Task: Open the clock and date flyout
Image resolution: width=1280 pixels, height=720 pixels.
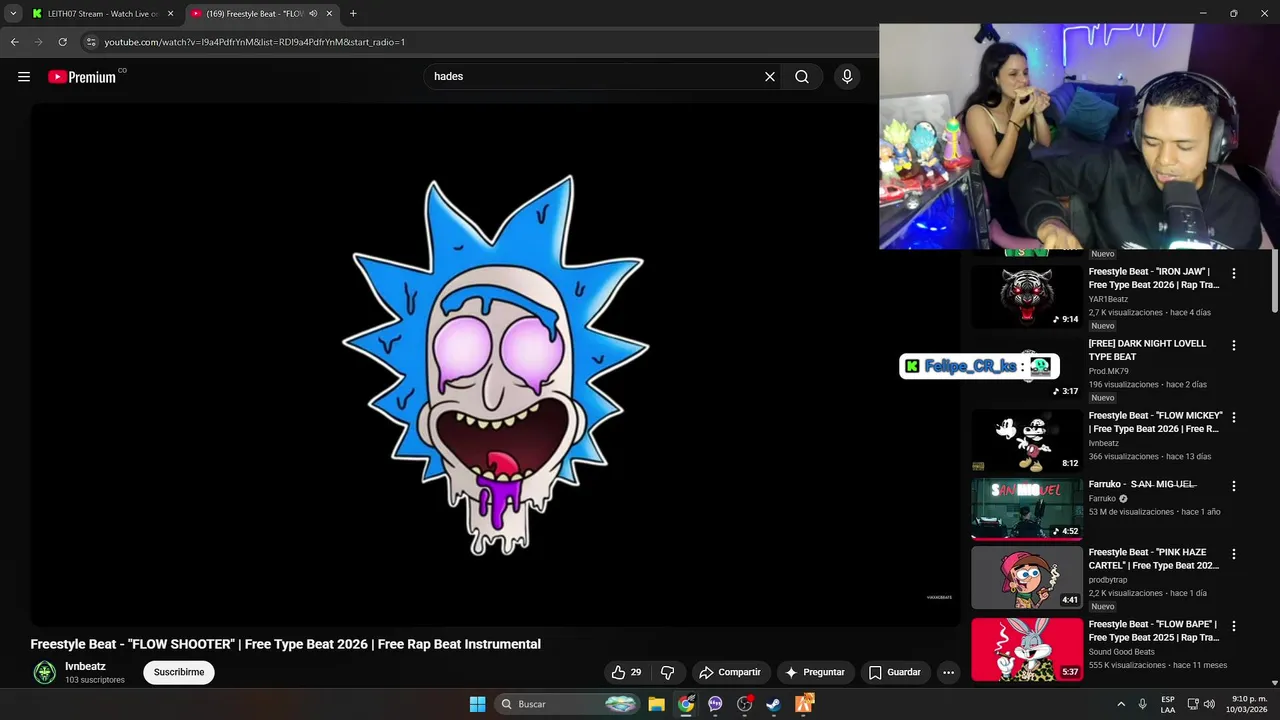Action: point(1249,704)
